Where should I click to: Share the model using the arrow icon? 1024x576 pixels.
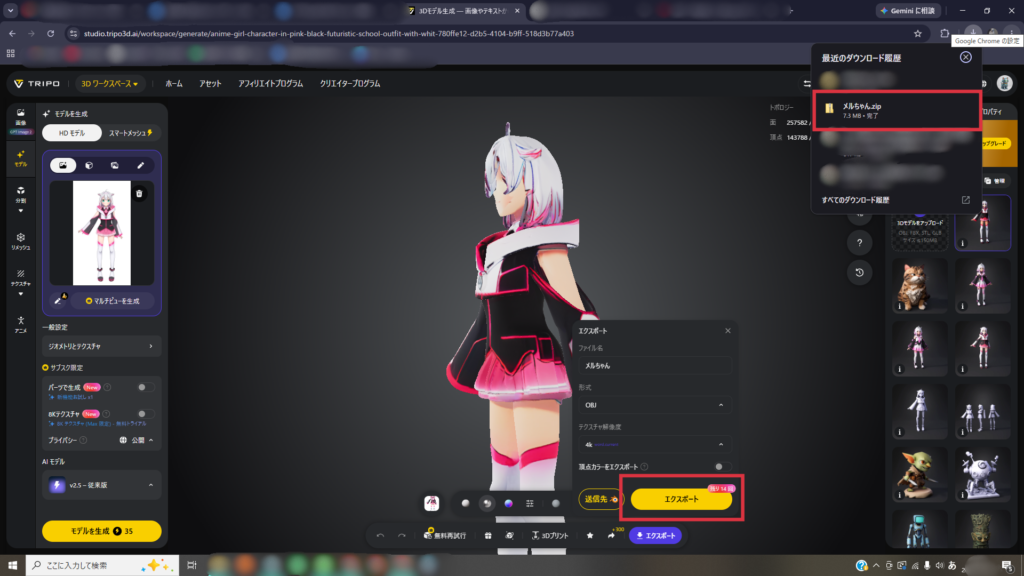click(x=611, y=536)
